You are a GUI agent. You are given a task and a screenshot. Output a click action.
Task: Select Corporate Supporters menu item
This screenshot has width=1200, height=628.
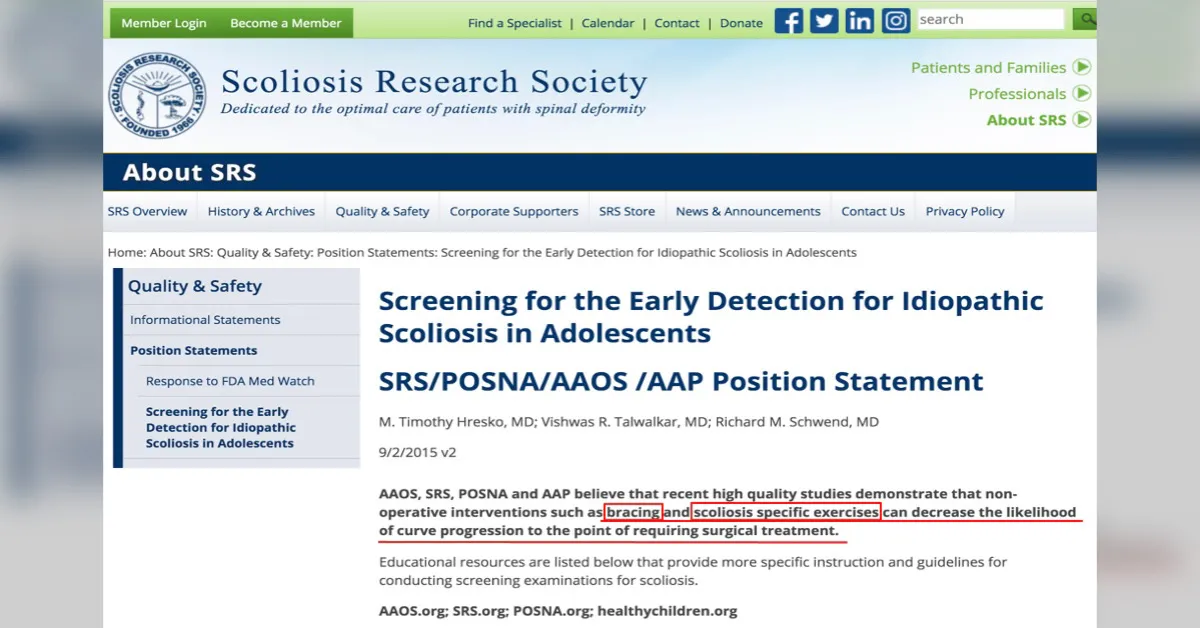[x=514, y=211]
